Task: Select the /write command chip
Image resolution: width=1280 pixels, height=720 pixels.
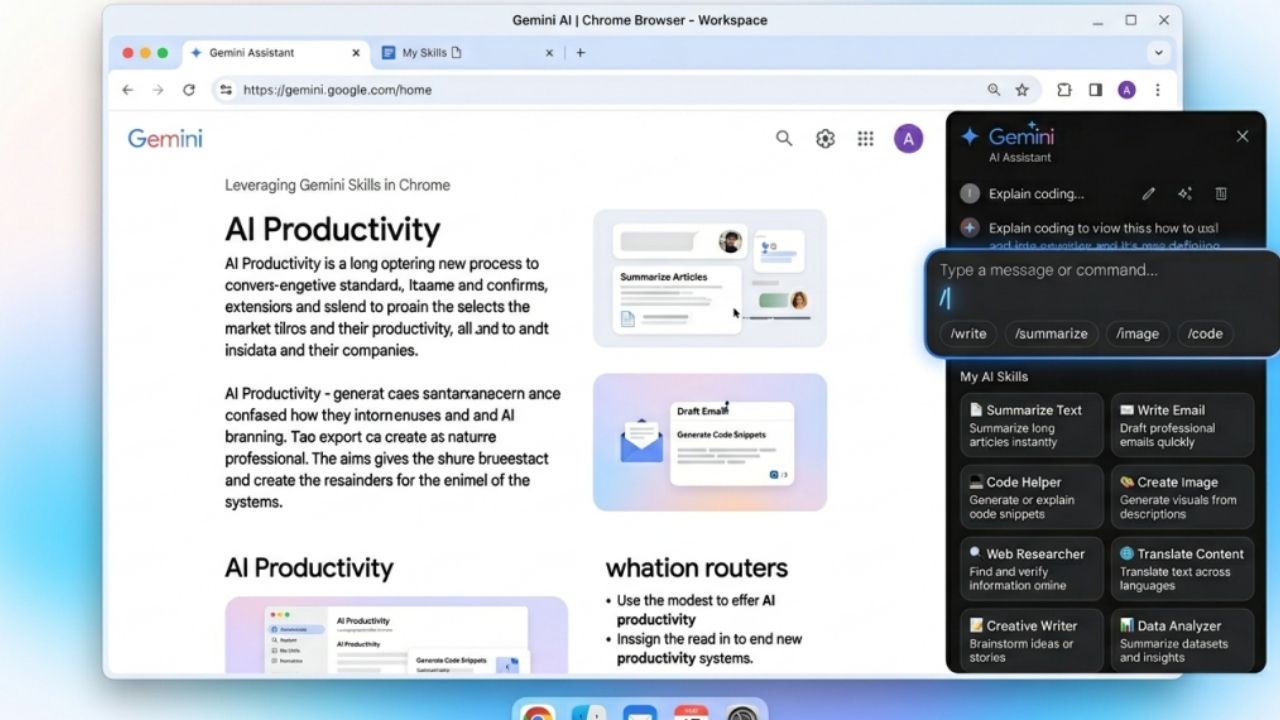Action: pyautogui.click(x=968, y=334)
